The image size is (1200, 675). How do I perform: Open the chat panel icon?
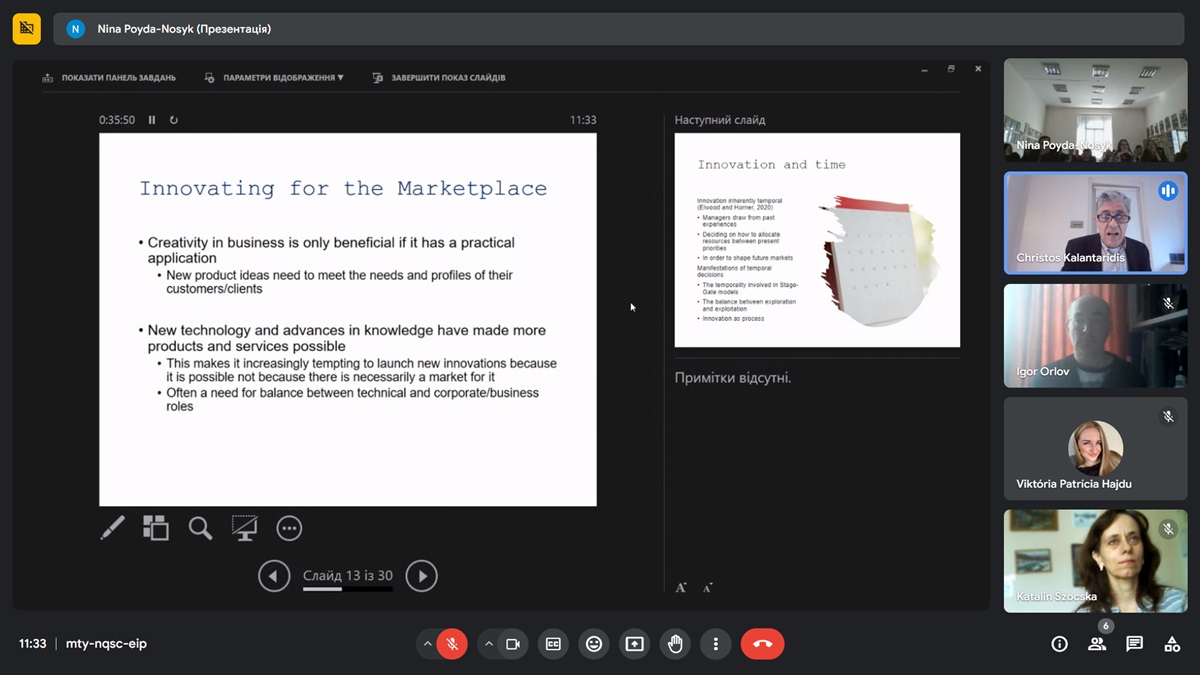click(x=1134, y=644)
